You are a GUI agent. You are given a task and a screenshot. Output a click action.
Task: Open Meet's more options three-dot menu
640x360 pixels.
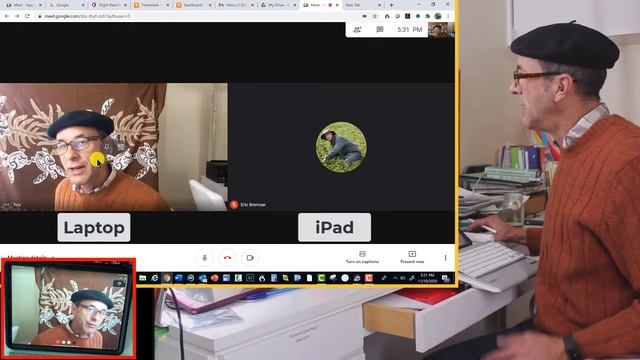pos(445,258)
